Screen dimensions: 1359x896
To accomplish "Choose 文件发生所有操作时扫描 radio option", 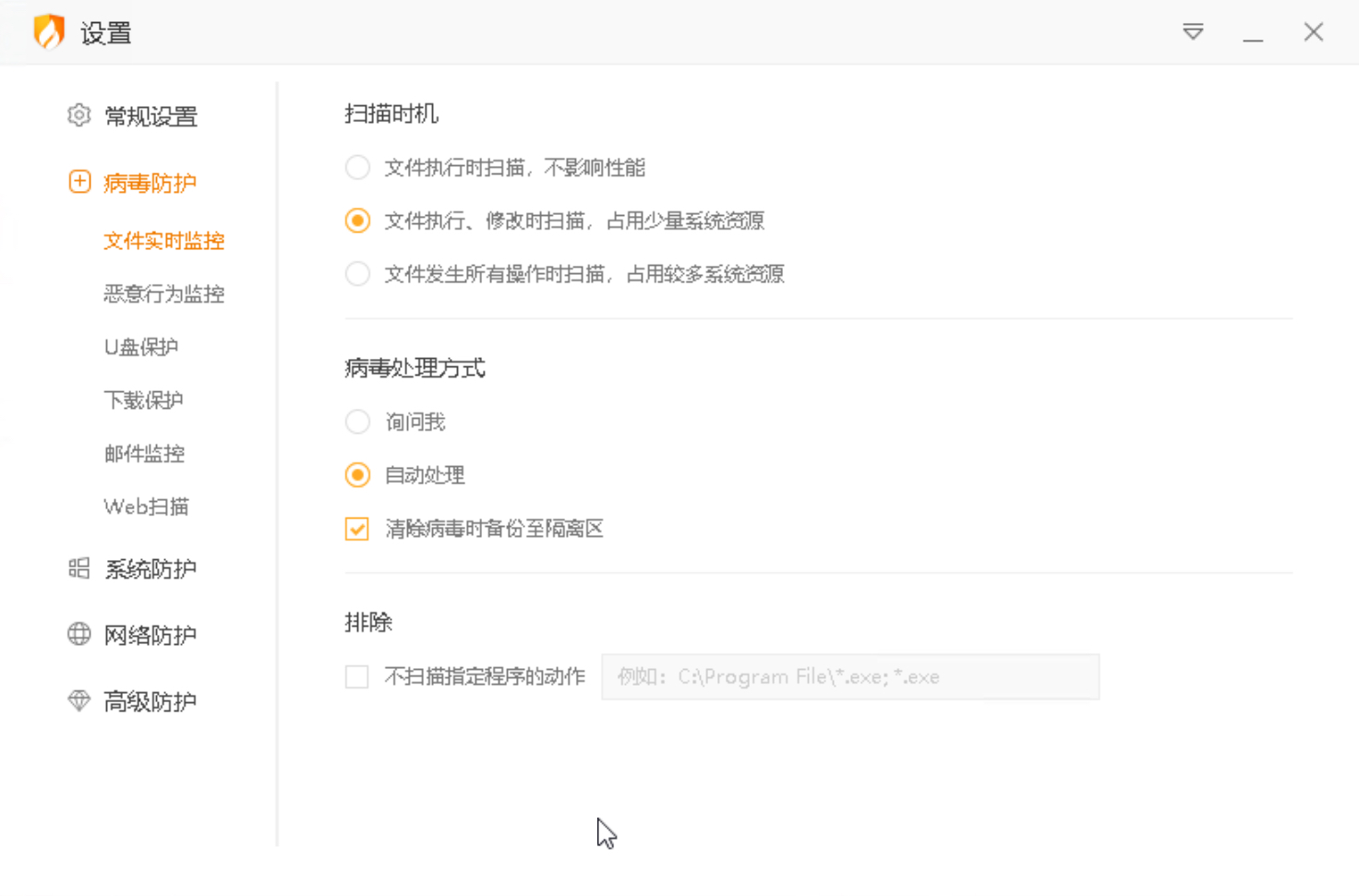I will 357,274.
